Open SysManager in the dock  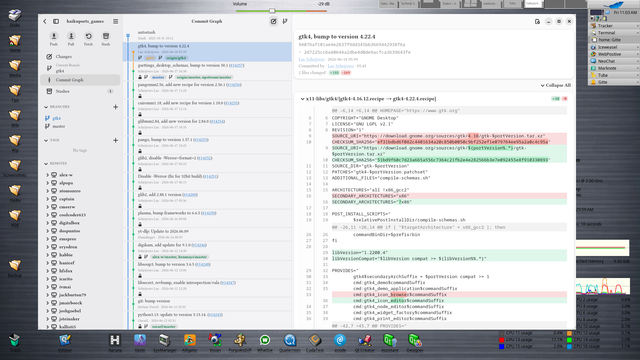(164, 342)
